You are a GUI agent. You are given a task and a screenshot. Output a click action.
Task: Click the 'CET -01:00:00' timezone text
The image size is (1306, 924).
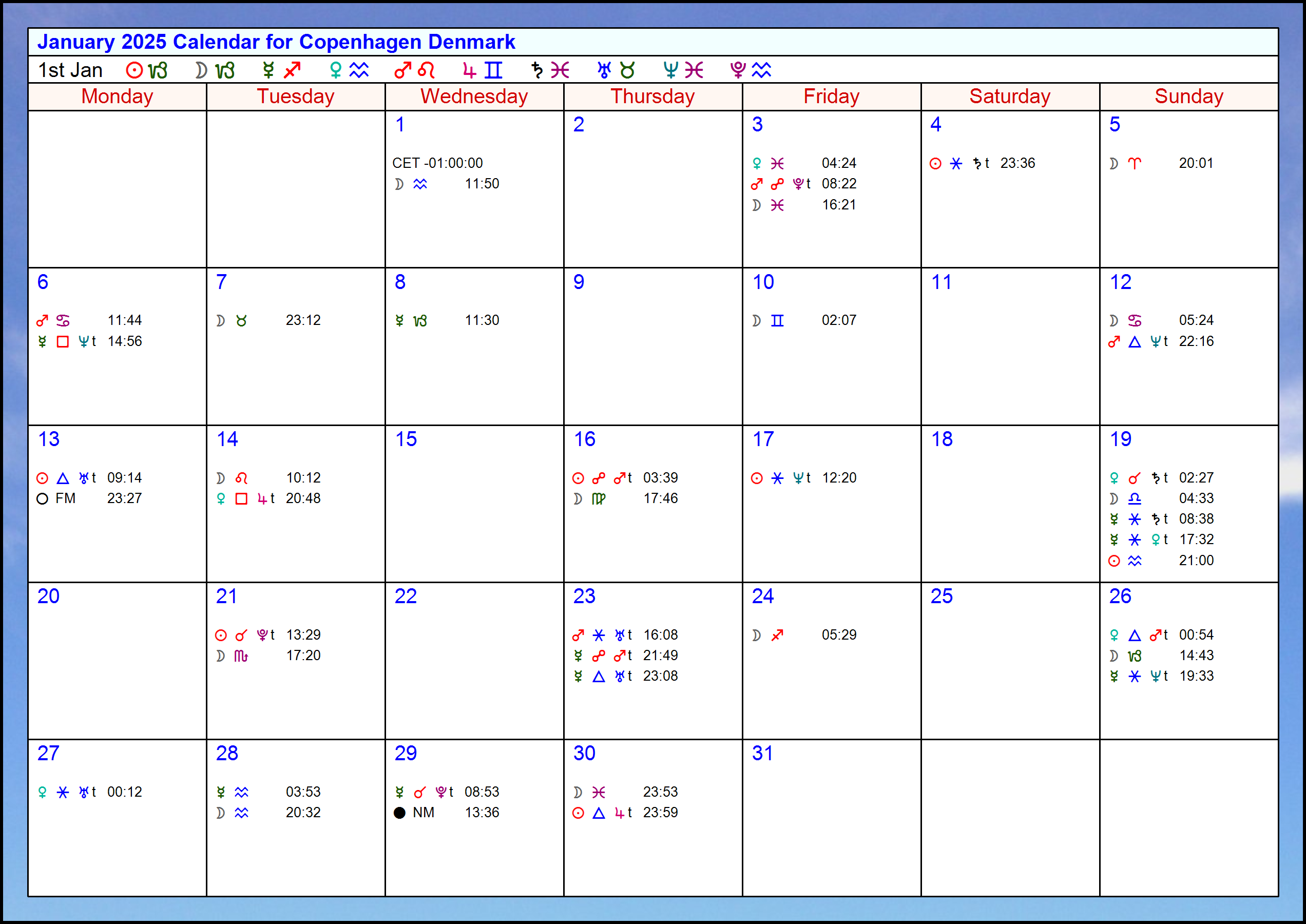click(437, 163)
